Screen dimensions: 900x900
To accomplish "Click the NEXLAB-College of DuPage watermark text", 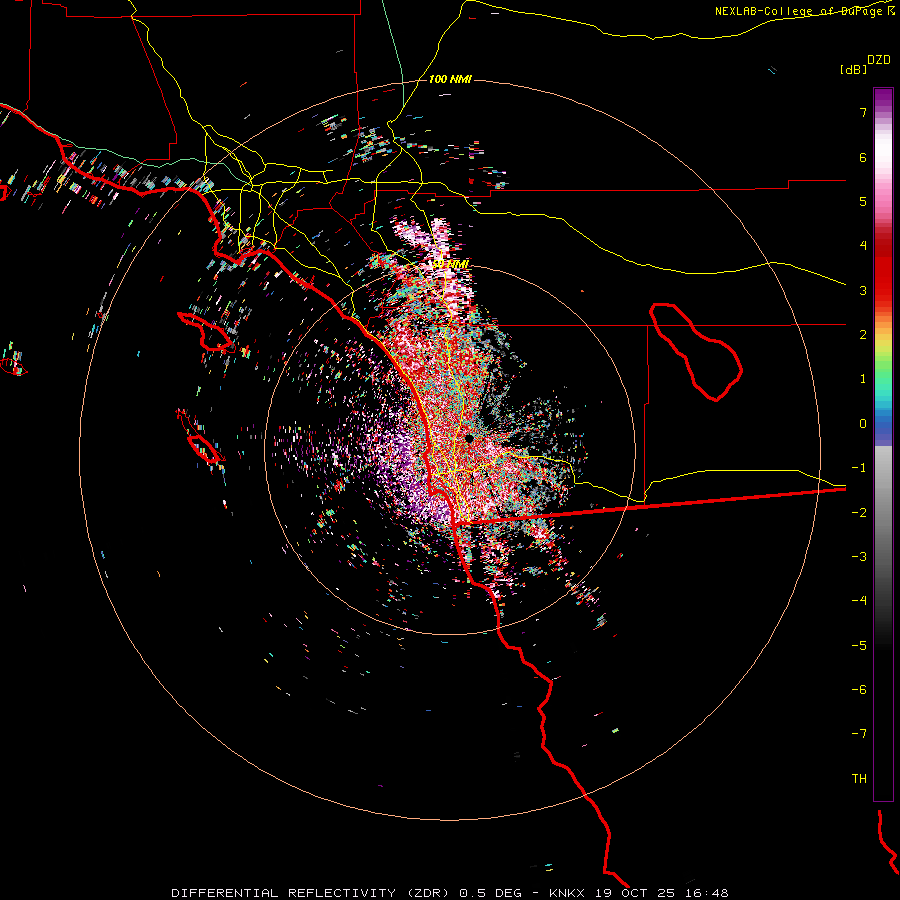I will [804, 11].
